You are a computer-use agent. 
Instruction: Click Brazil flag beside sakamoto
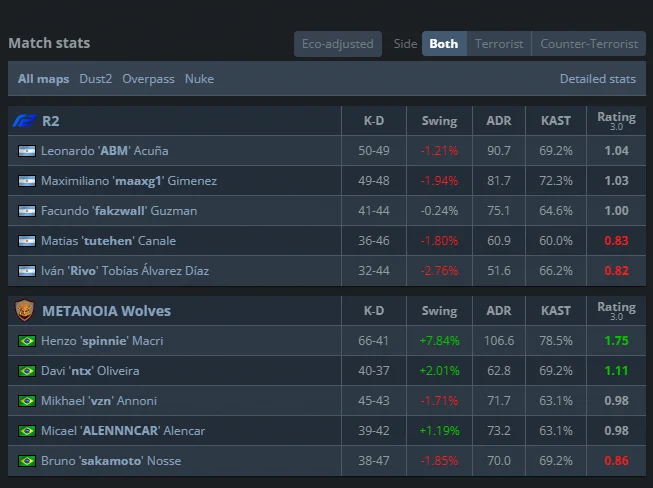coord(27,461)
